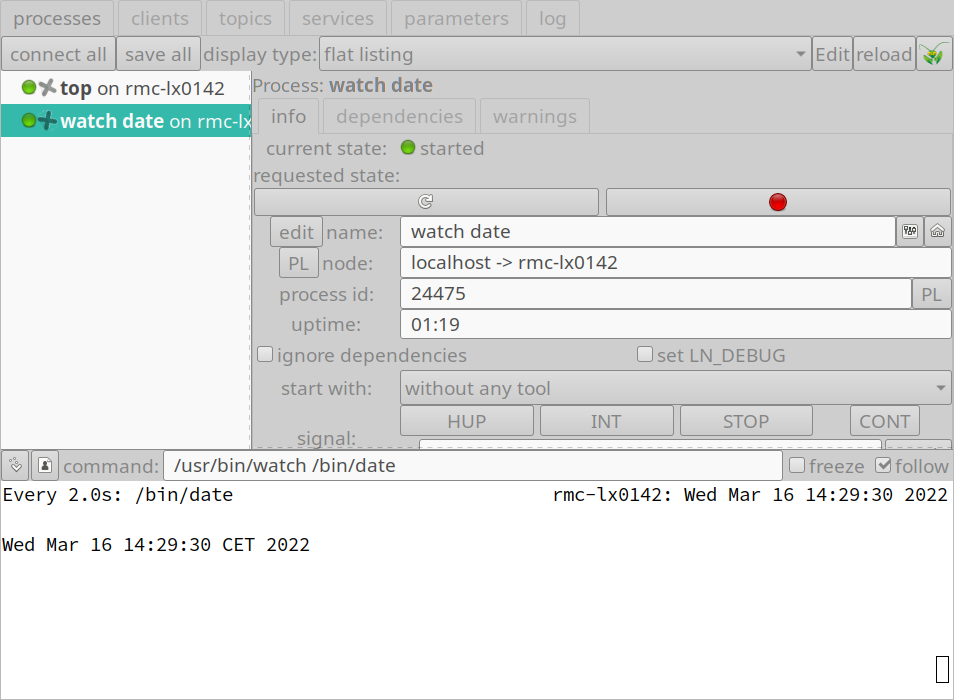Click the PL button right of process id
Viewport: 954px width, 700px height.
coord(931,294)
